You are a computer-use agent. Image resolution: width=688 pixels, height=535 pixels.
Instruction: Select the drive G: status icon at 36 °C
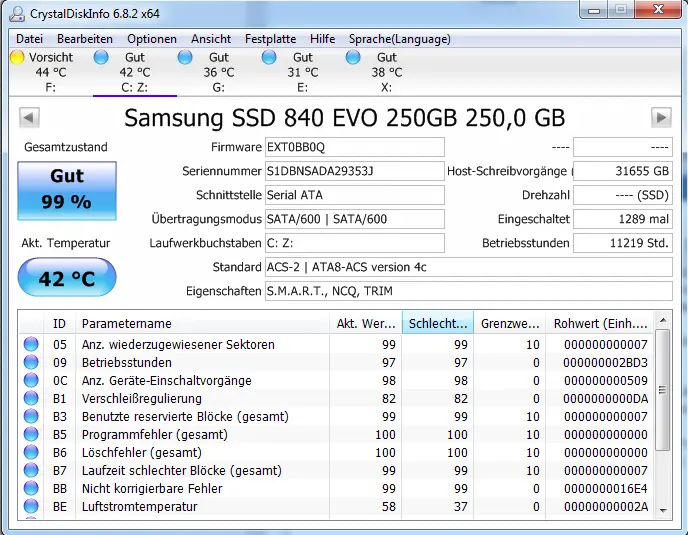[185, 58]
